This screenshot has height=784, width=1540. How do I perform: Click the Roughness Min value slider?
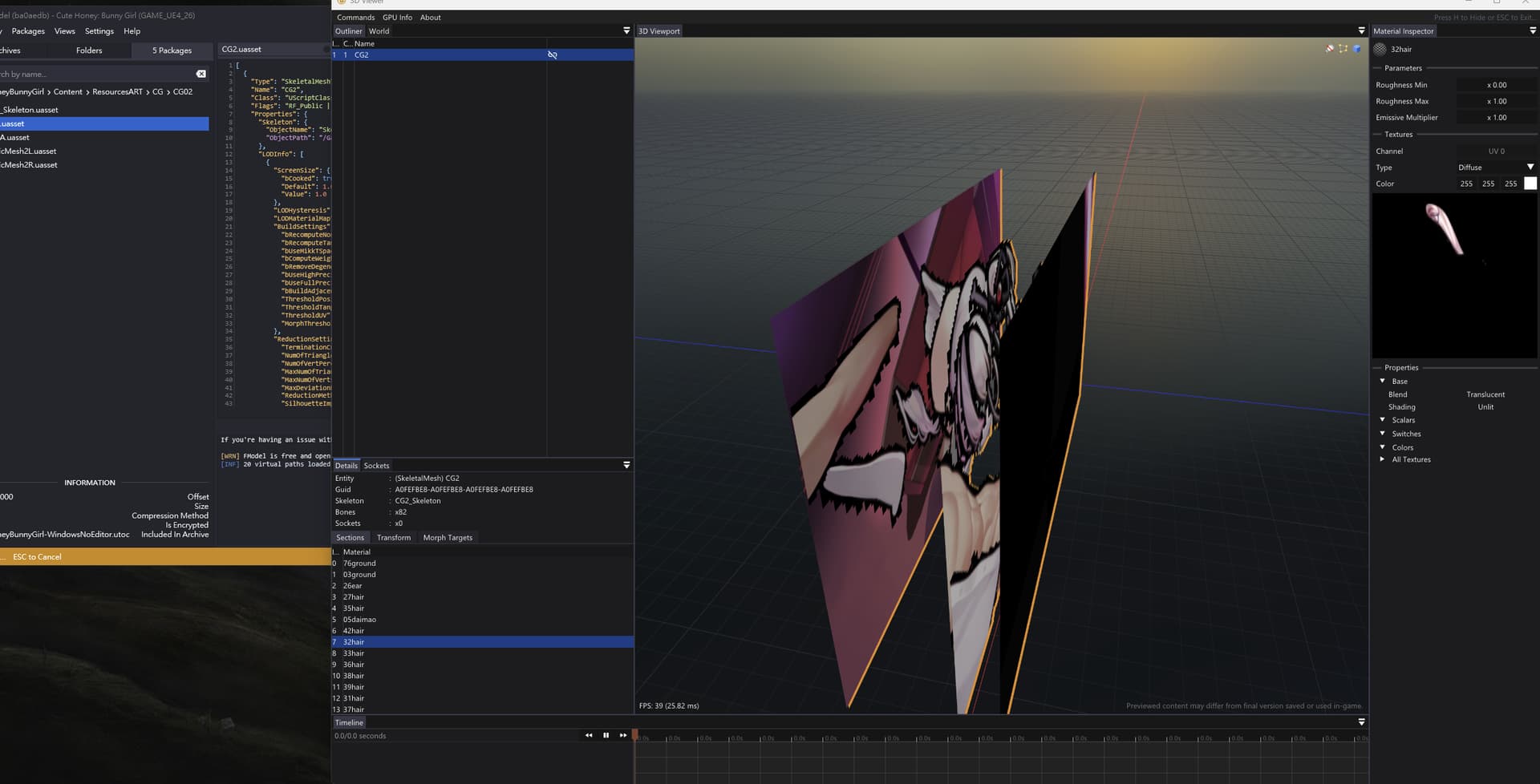click(1497, 85)
